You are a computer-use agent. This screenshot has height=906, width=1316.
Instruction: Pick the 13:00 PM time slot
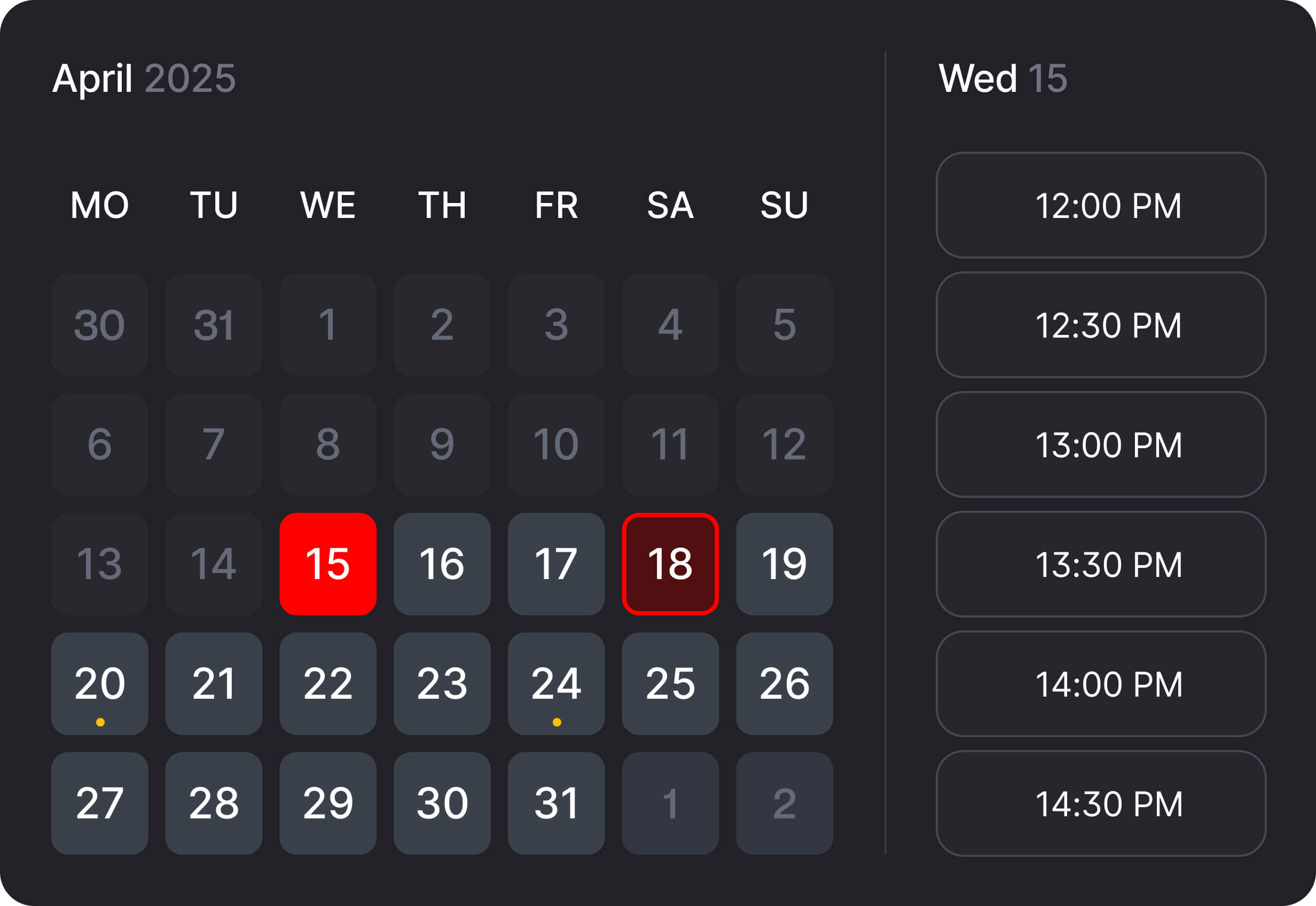tap(1101, 444)
